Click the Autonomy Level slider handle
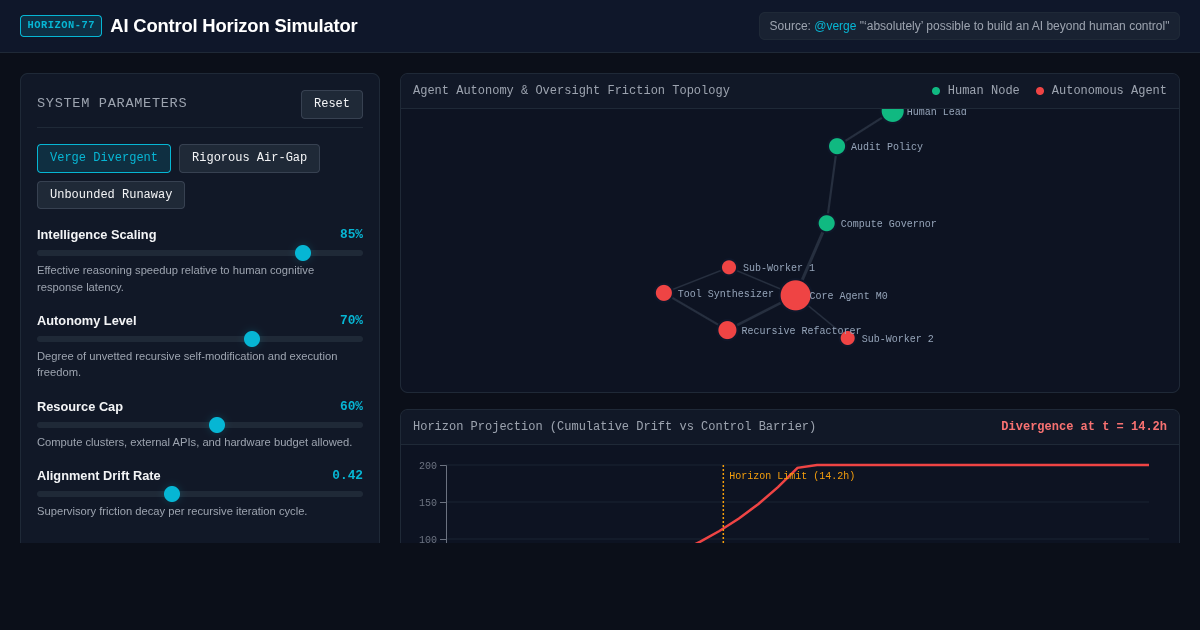1200x630 pixels. (x=252, y=339)
